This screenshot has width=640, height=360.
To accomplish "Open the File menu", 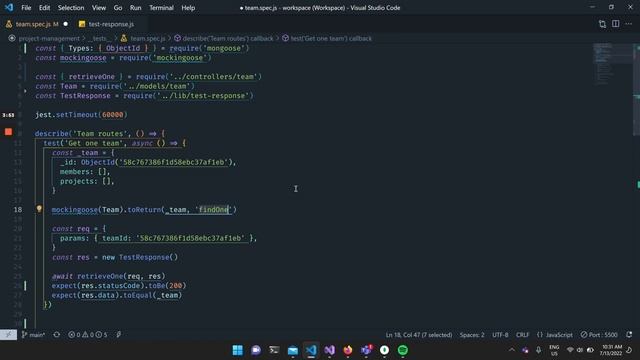I will 26,8.
